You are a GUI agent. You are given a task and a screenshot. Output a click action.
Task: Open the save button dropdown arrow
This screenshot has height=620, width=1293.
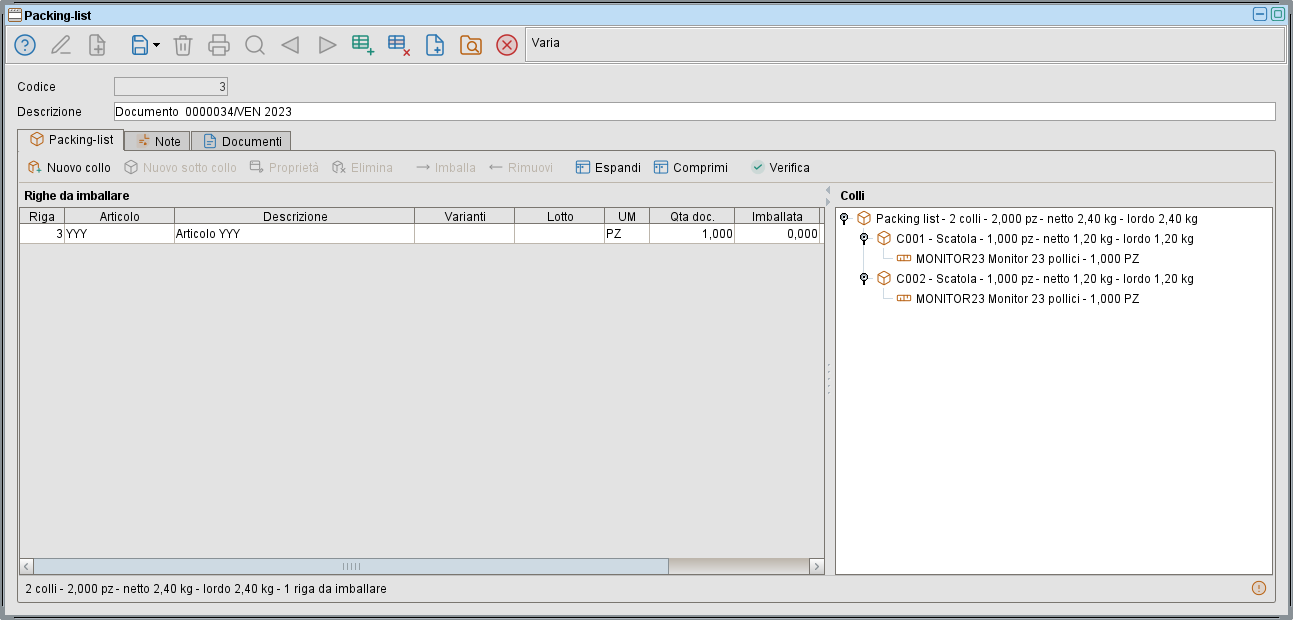point(157,46)
